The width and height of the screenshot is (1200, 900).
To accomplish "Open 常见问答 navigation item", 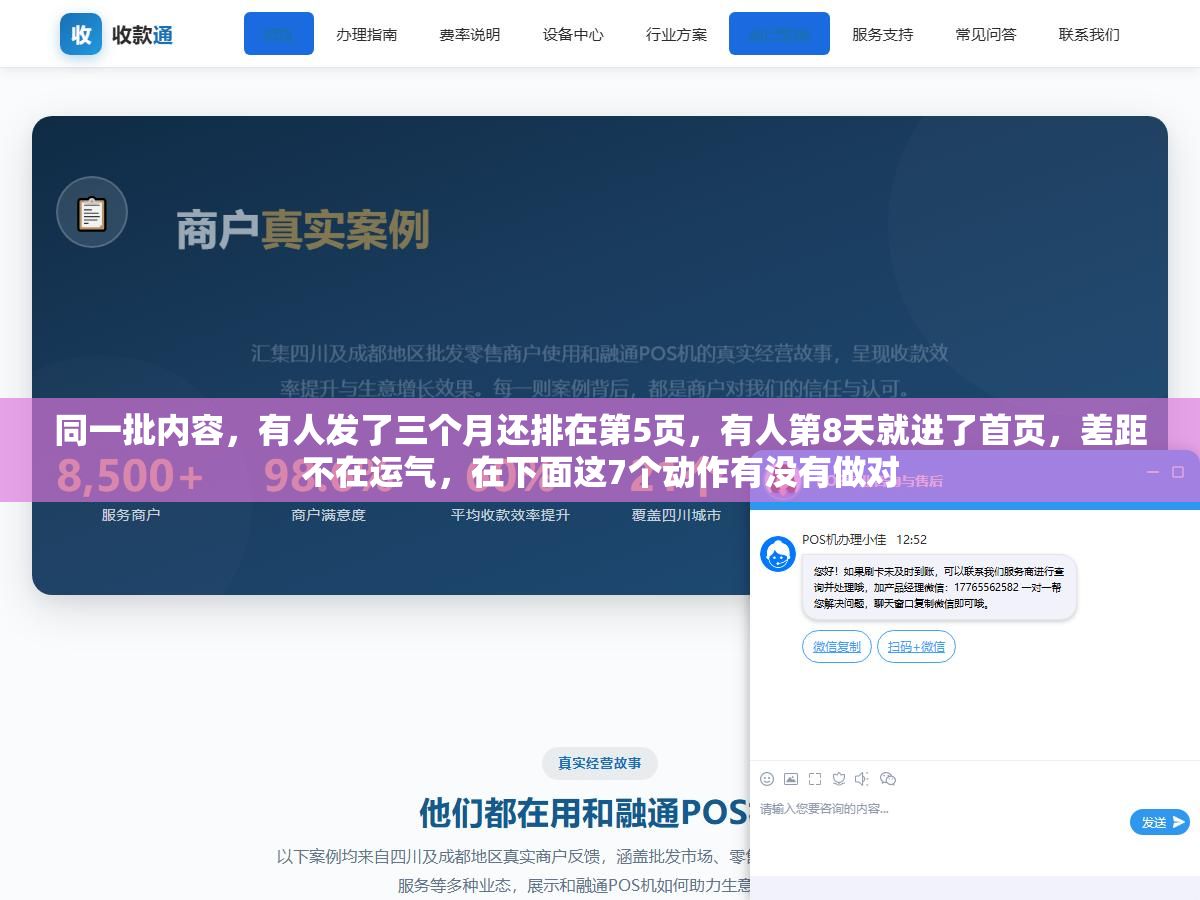I will 985,34.
